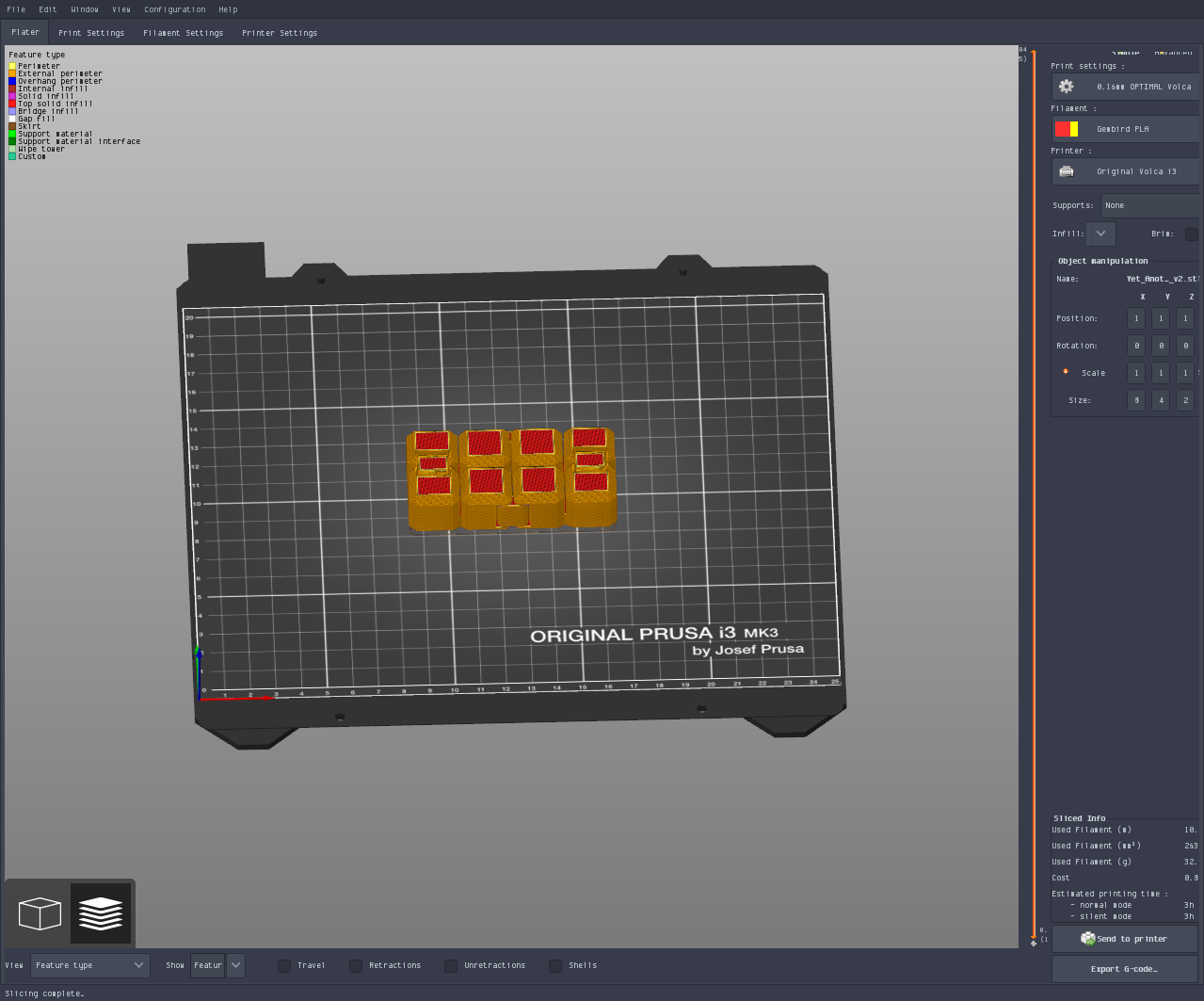Open the View menu
The width and height of the screenshot is (1204, 1001).
click(x=121, y=9)
